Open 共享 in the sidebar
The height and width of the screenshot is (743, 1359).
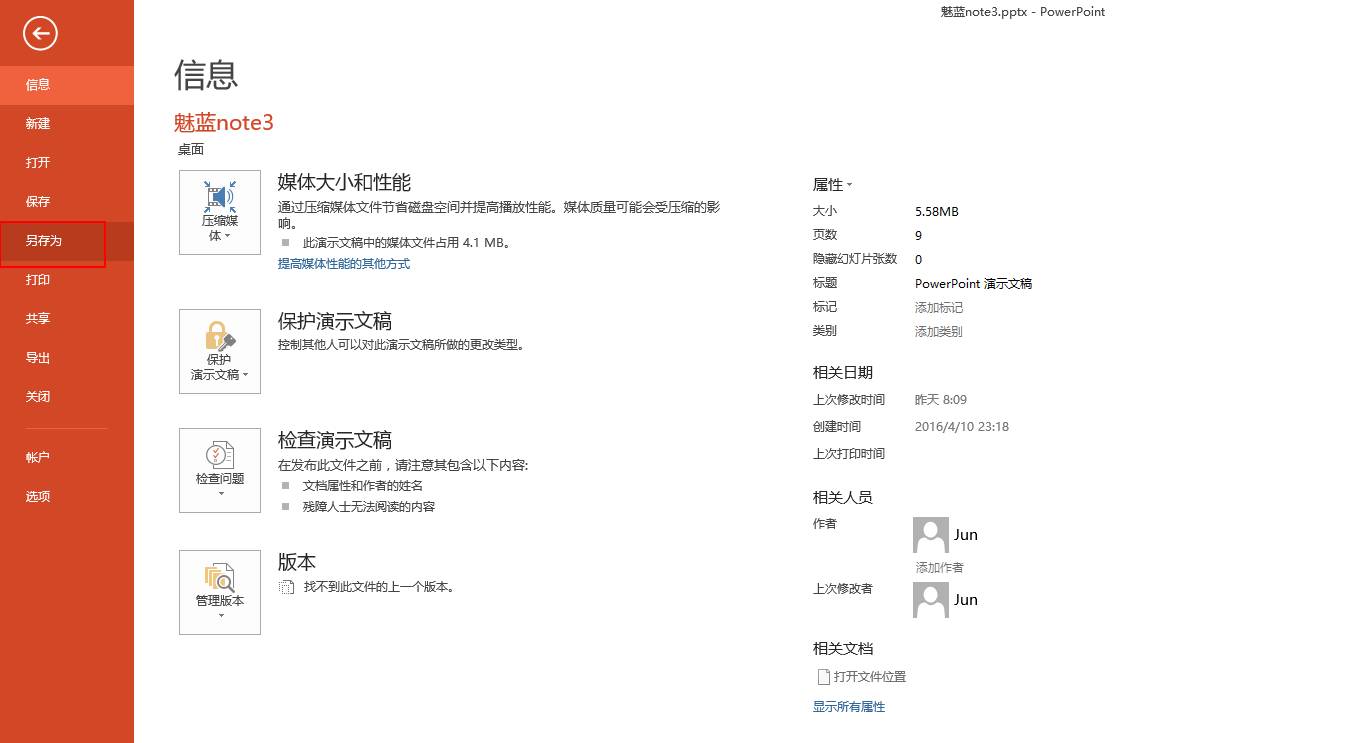[67, 319]
